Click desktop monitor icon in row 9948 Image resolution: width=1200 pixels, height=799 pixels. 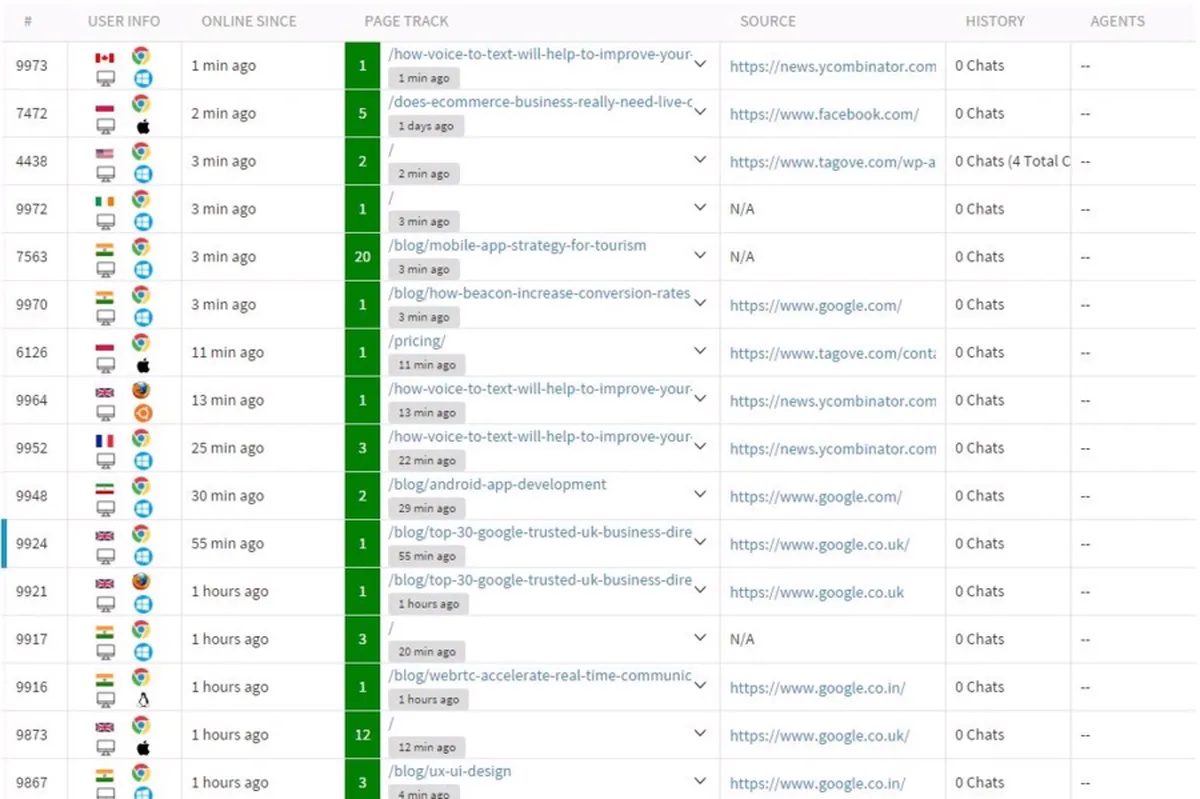point(105,509)
